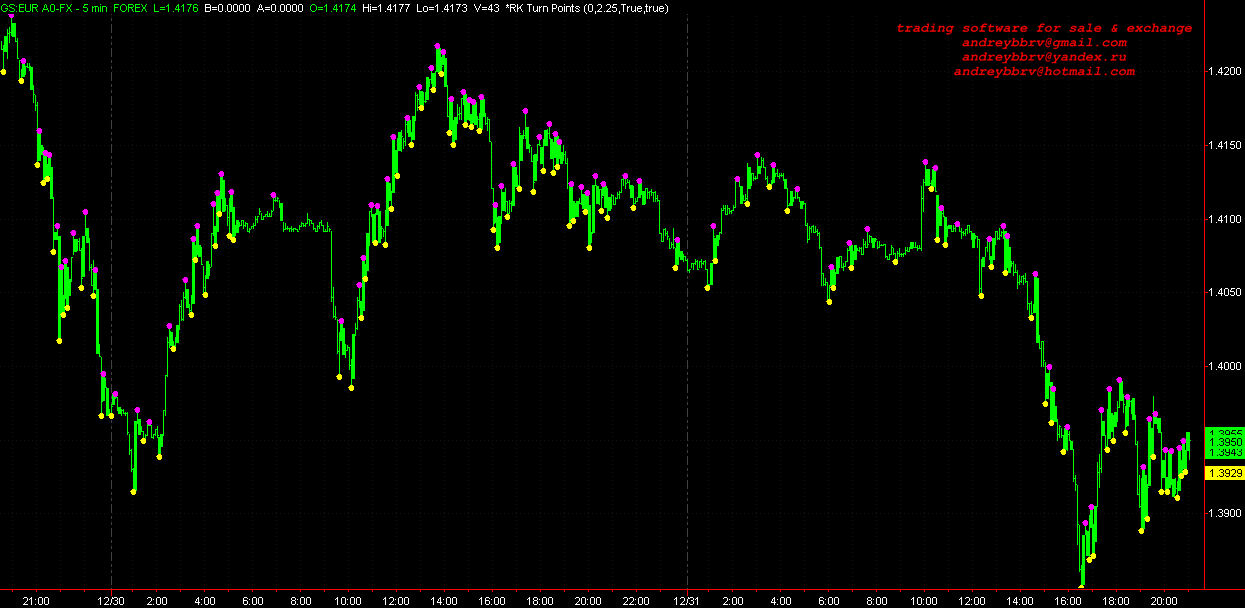
Task: Click the andreybbrv@hotmail.com email address
Action: click(x=1044, y=72)
